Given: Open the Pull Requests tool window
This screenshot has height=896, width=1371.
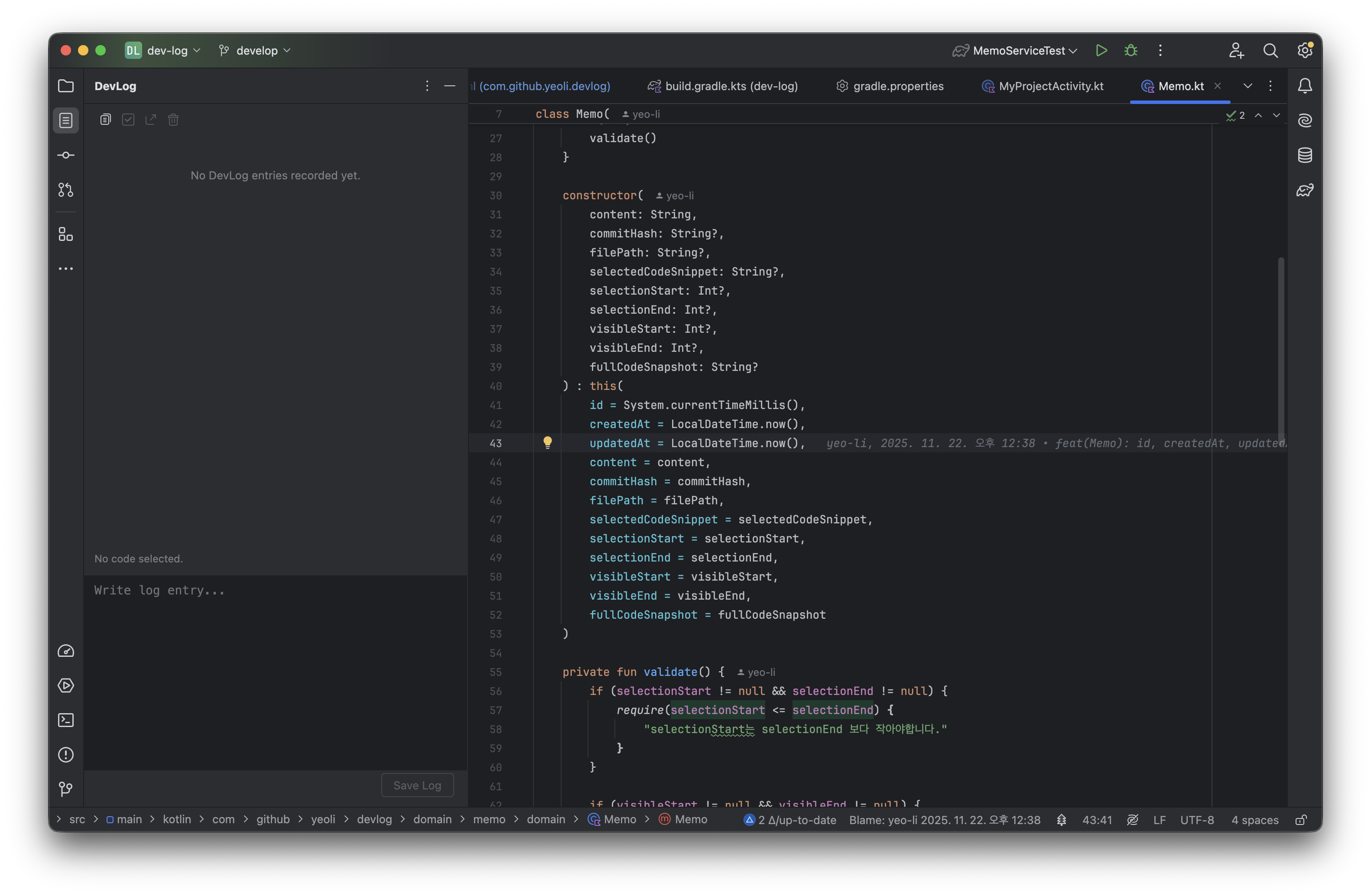Looking at the screenshot, I should 66,190.
